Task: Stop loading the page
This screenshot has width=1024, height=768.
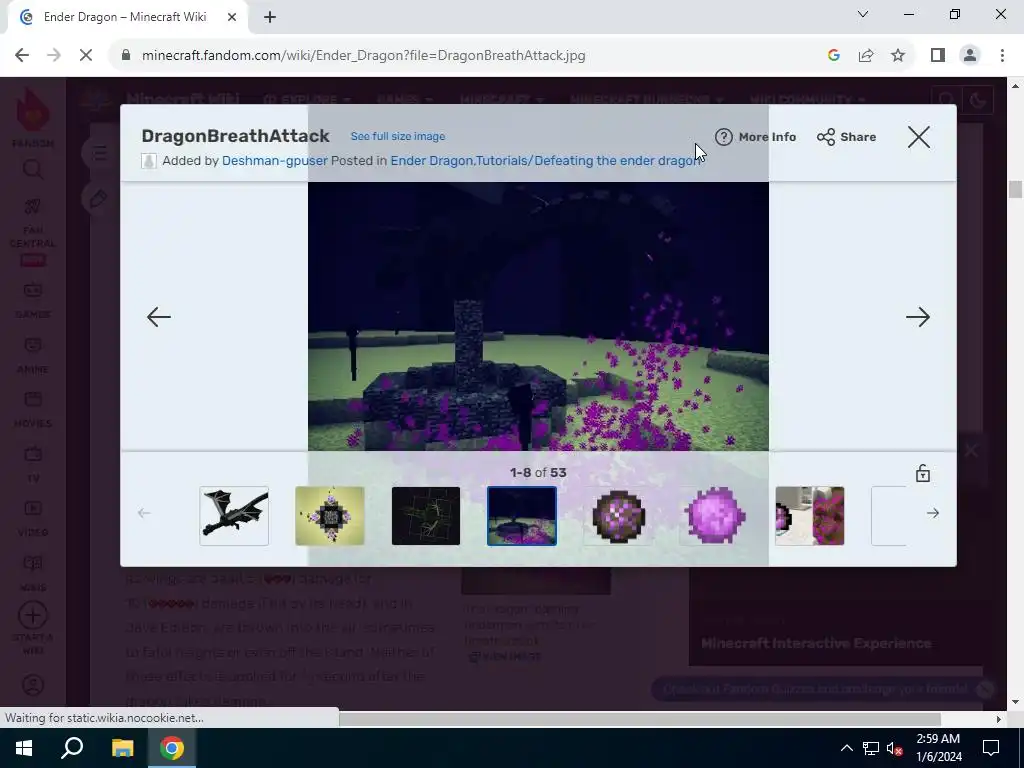Action: point(86,56)
